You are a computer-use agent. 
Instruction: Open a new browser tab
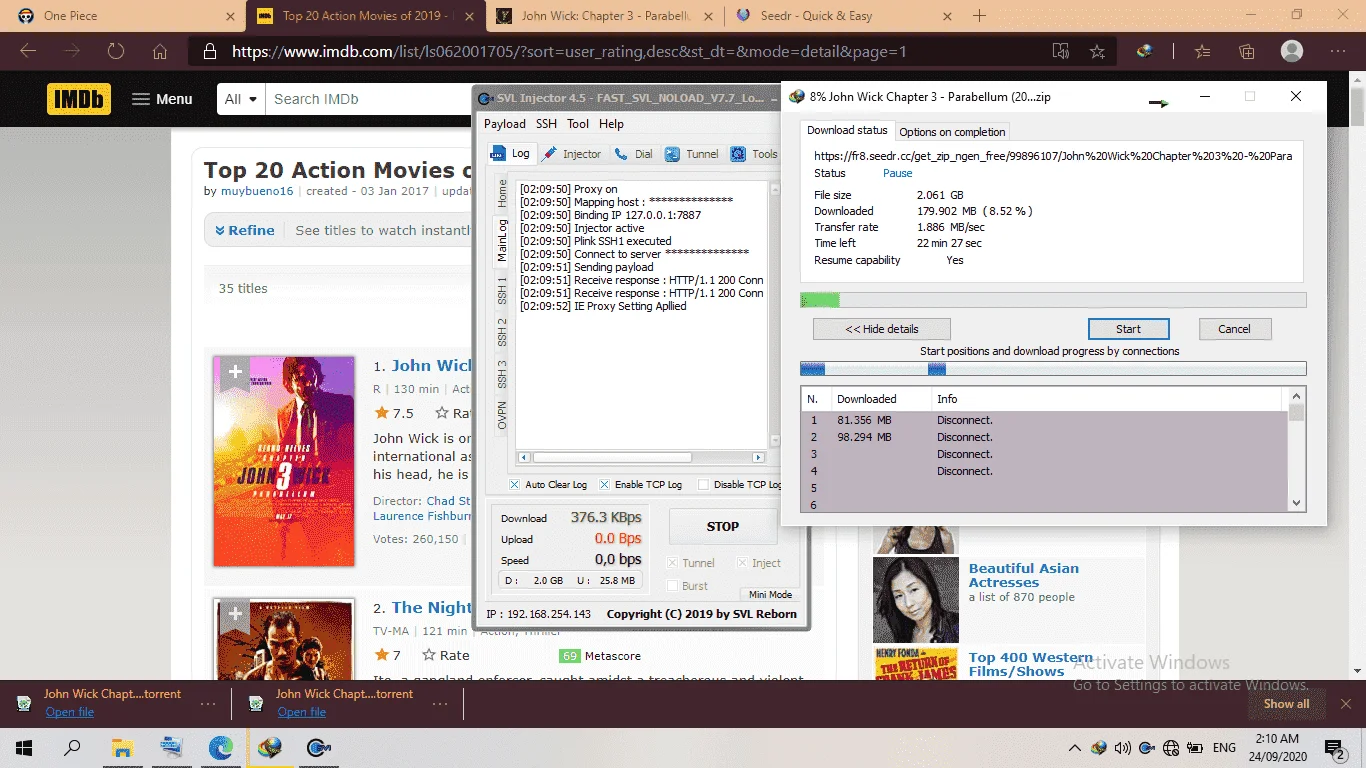point(979,16)
